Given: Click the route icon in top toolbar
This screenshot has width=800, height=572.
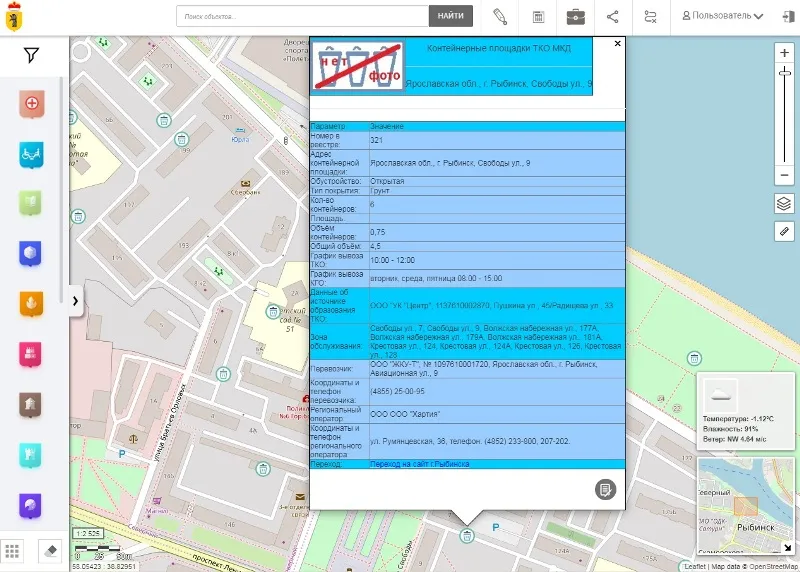Looking at the screenshot, I should pyautogui.click(x=651, y=16).
